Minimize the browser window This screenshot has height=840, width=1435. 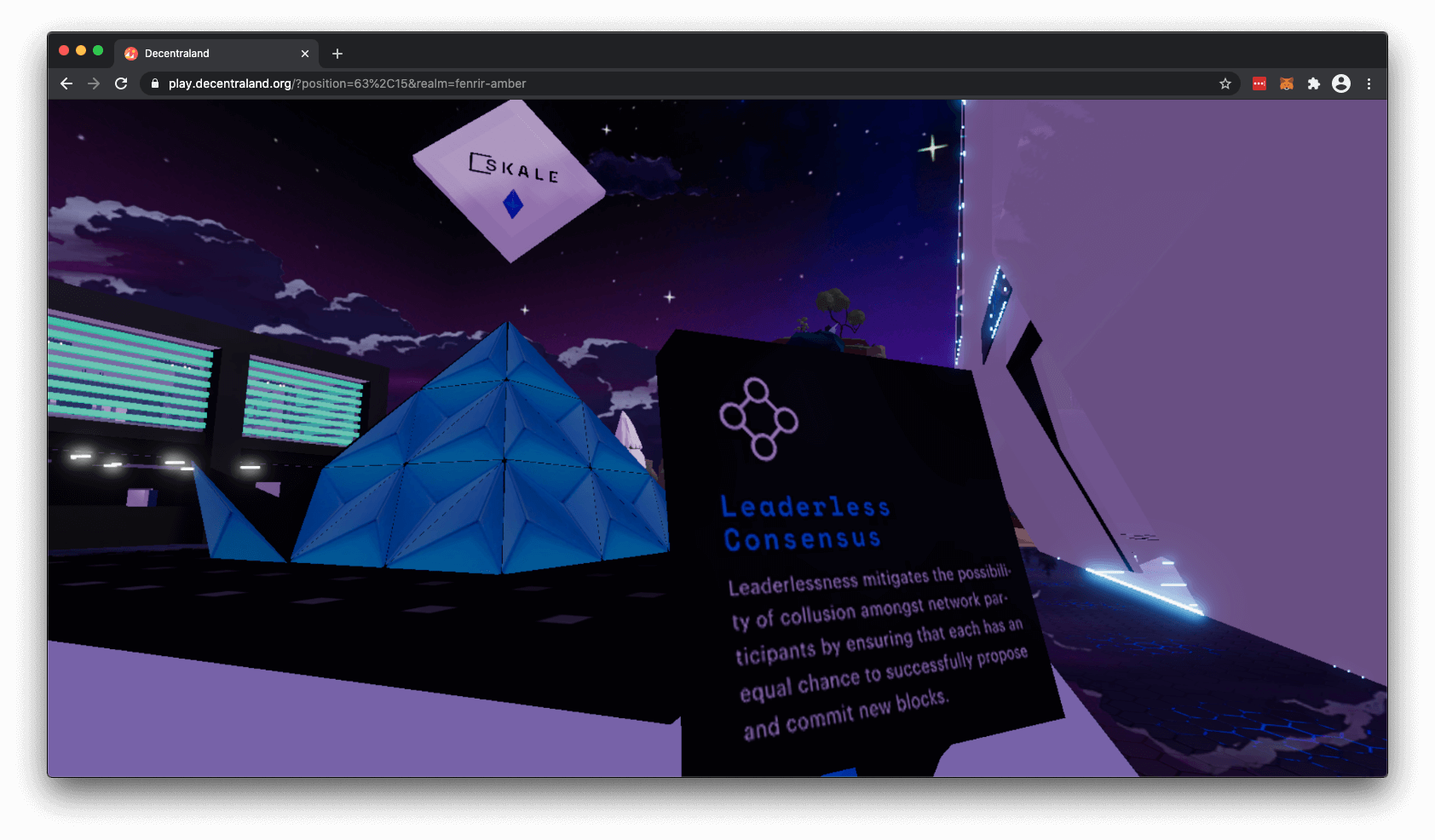pyautogui.click(x=81, y=51)
